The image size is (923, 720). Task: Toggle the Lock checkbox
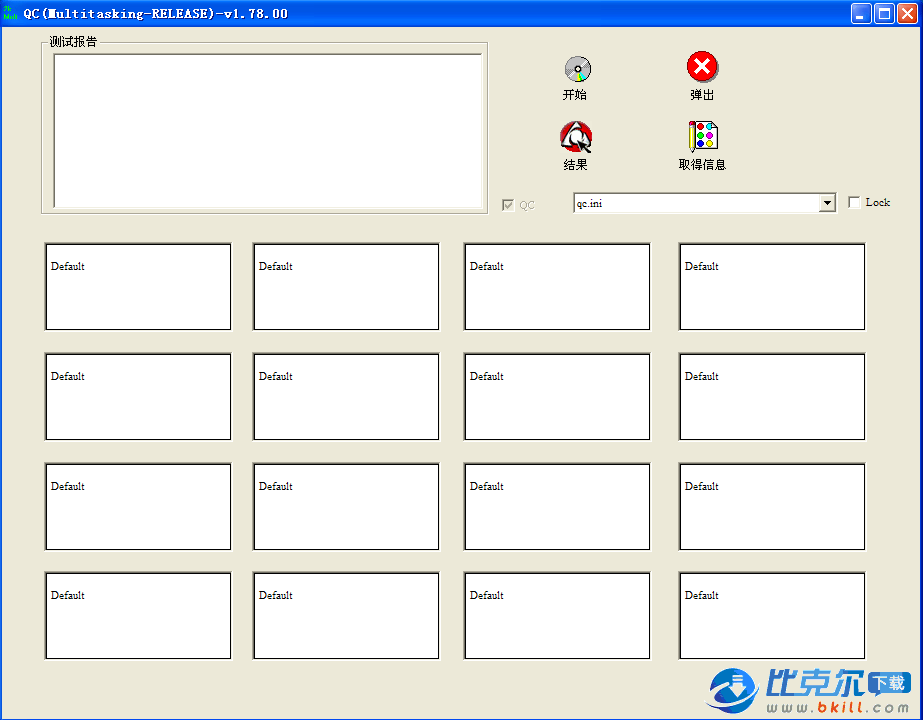[x=854, y=203]
